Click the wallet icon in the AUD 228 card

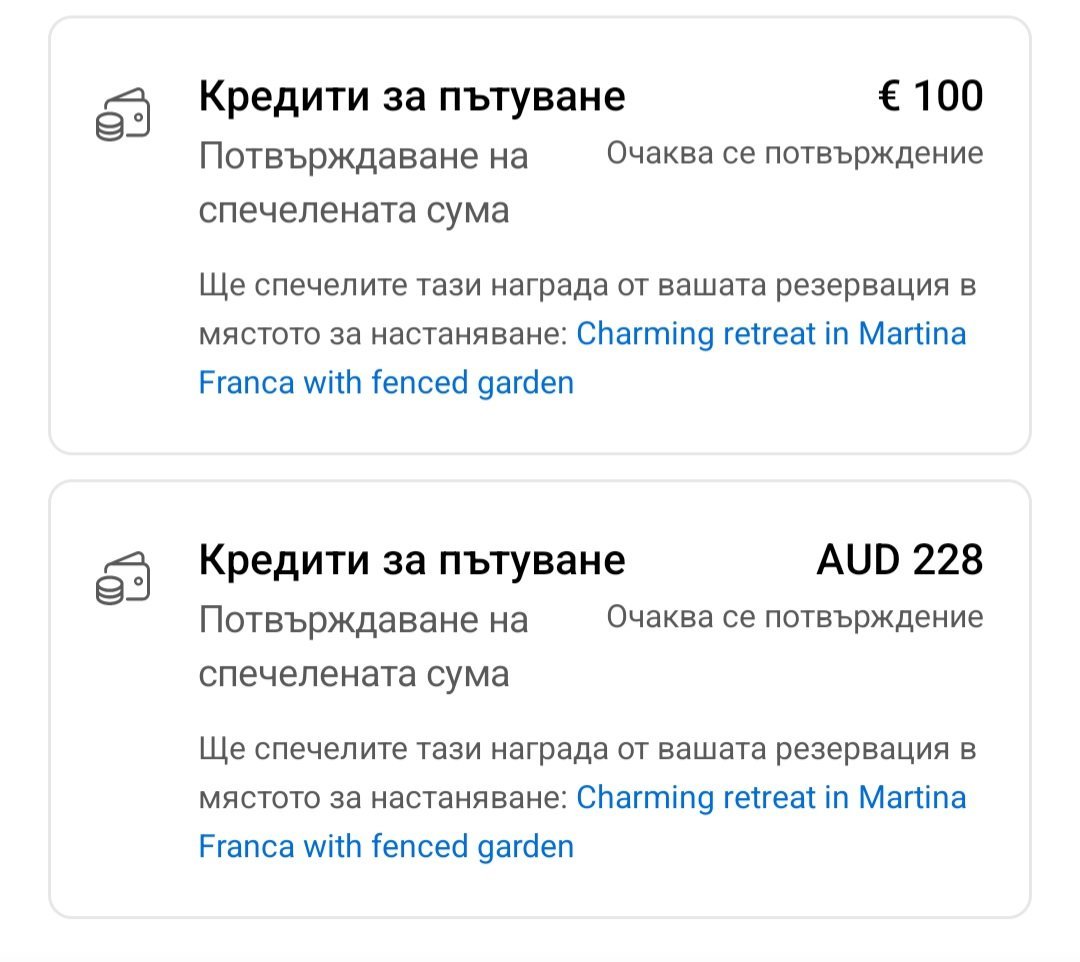tap(123, 578)
